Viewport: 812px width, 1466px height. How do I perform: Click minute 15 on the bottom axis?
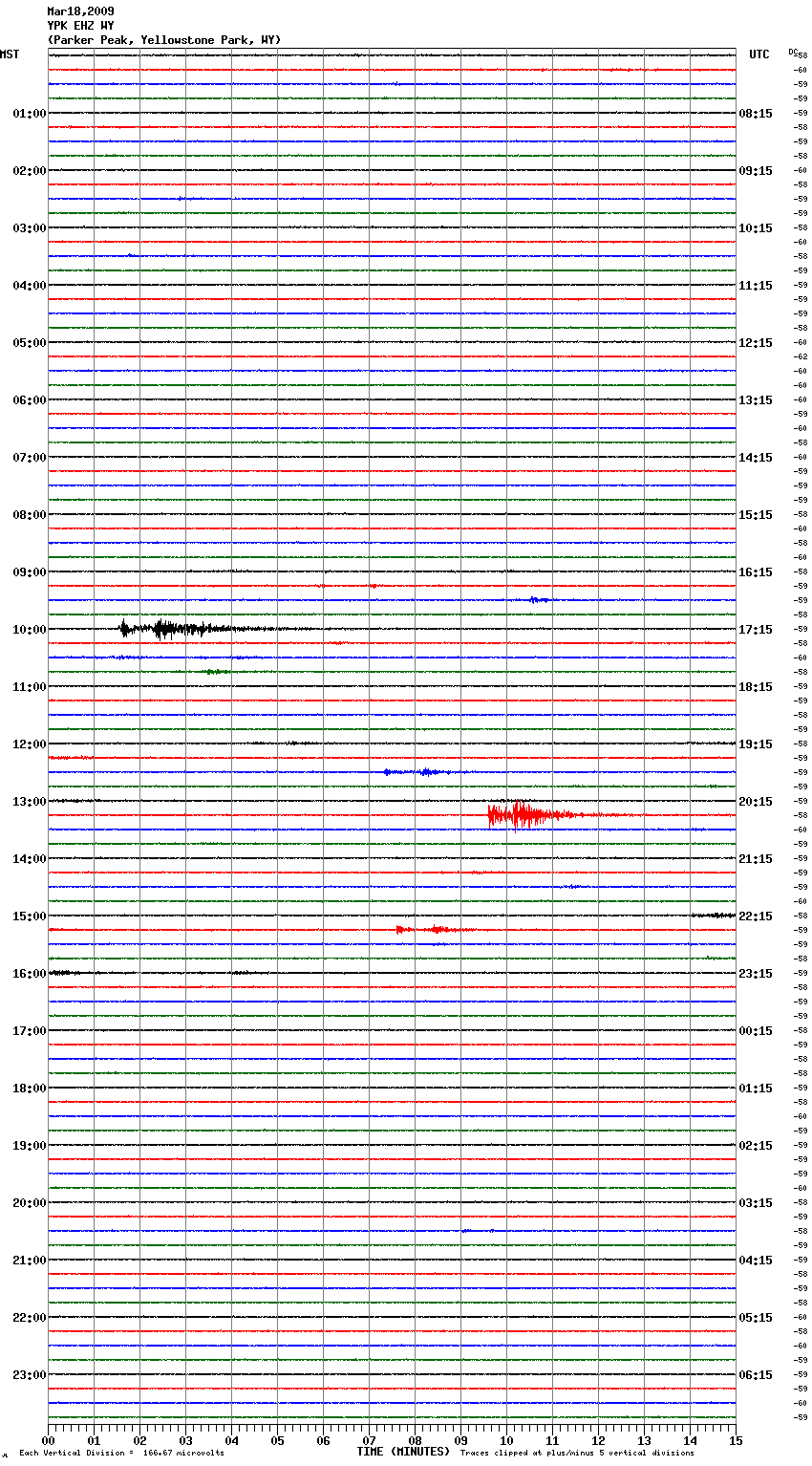click(x=736, y=1439)
